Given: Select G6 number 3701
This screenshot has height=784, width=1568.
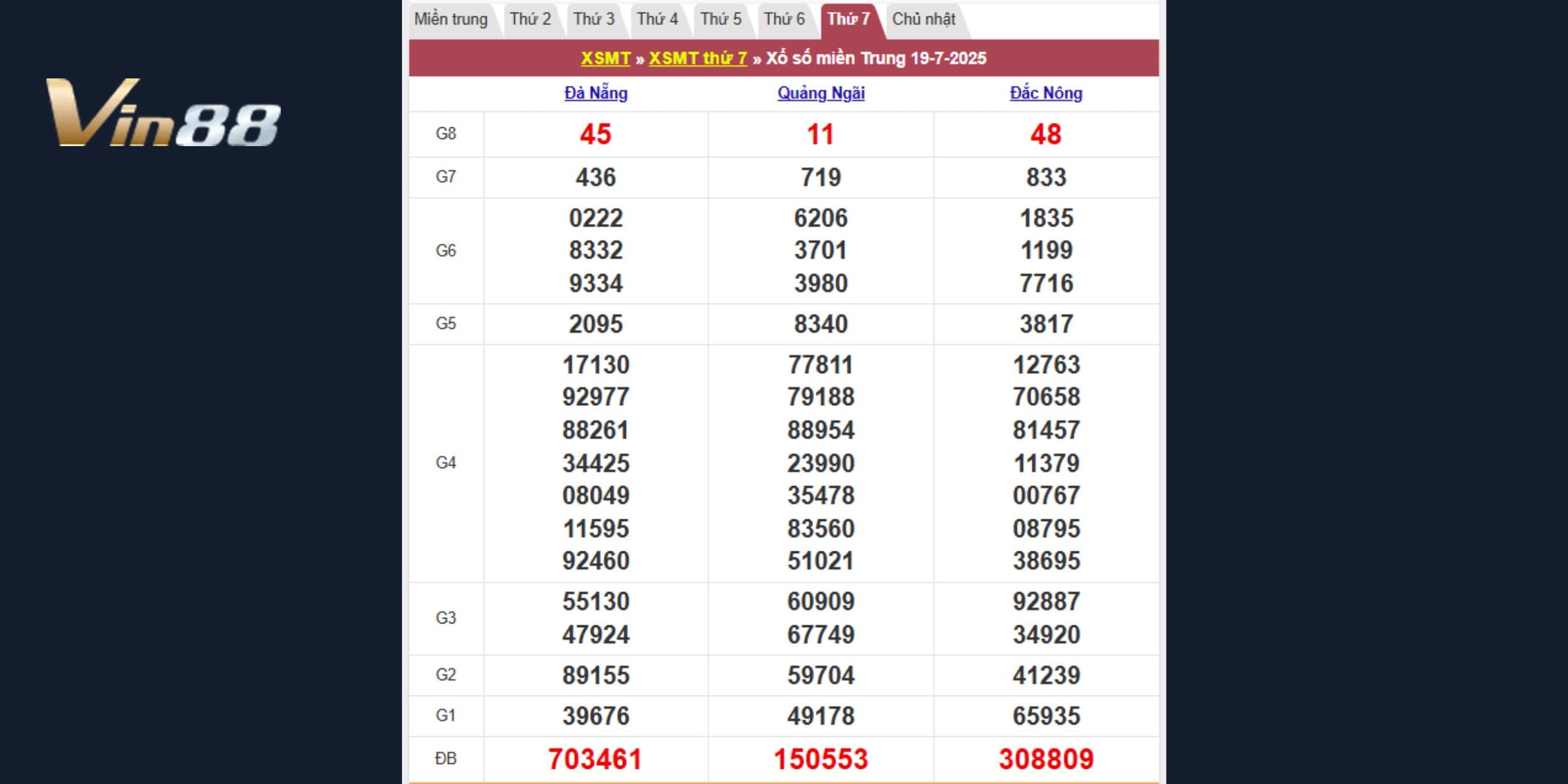Looking at the screenshot, I should point(821,250).
